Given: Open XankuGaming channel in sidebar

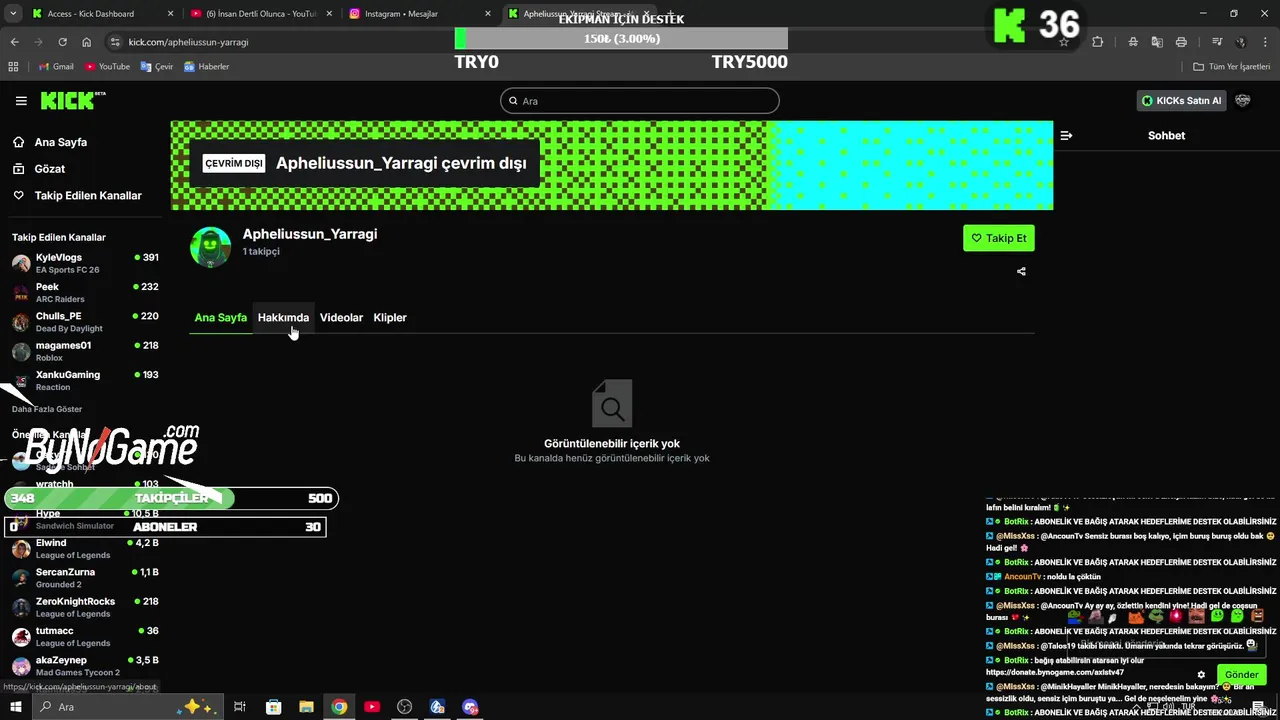Looking at the screenshot, I should coord(85,380).
